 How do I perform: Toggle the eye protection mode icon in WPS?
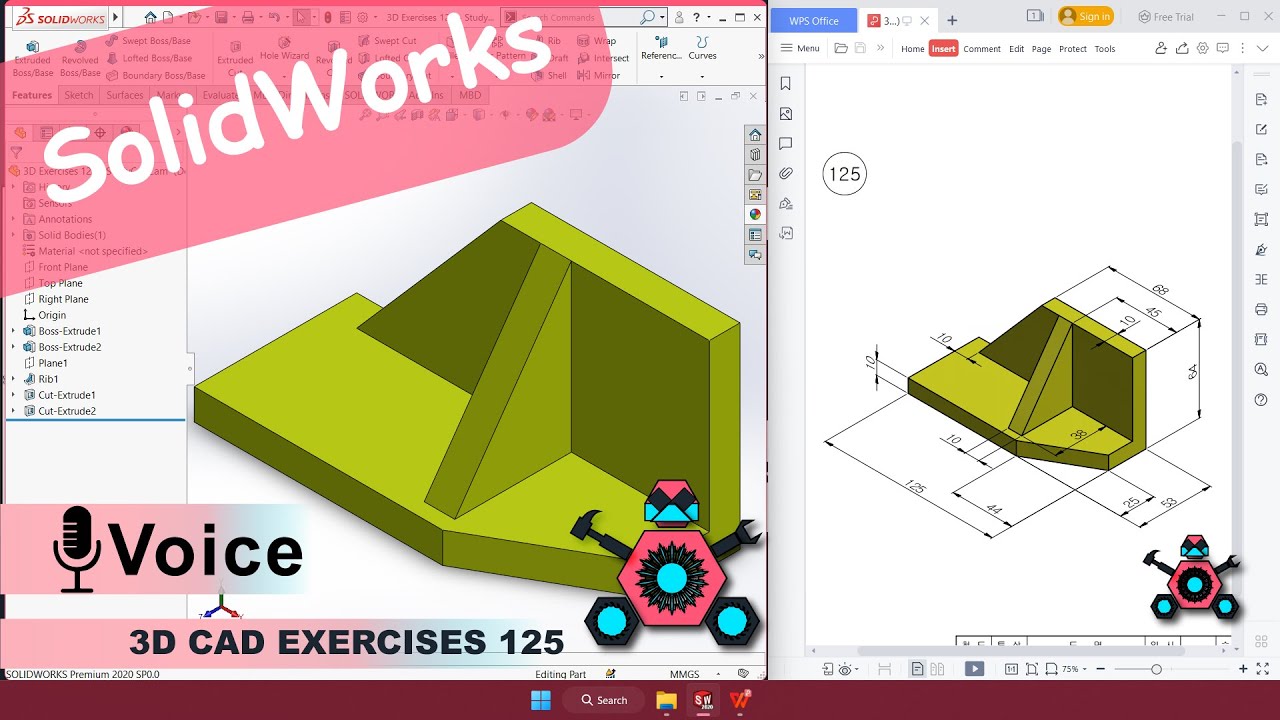[x=846, y=669]
